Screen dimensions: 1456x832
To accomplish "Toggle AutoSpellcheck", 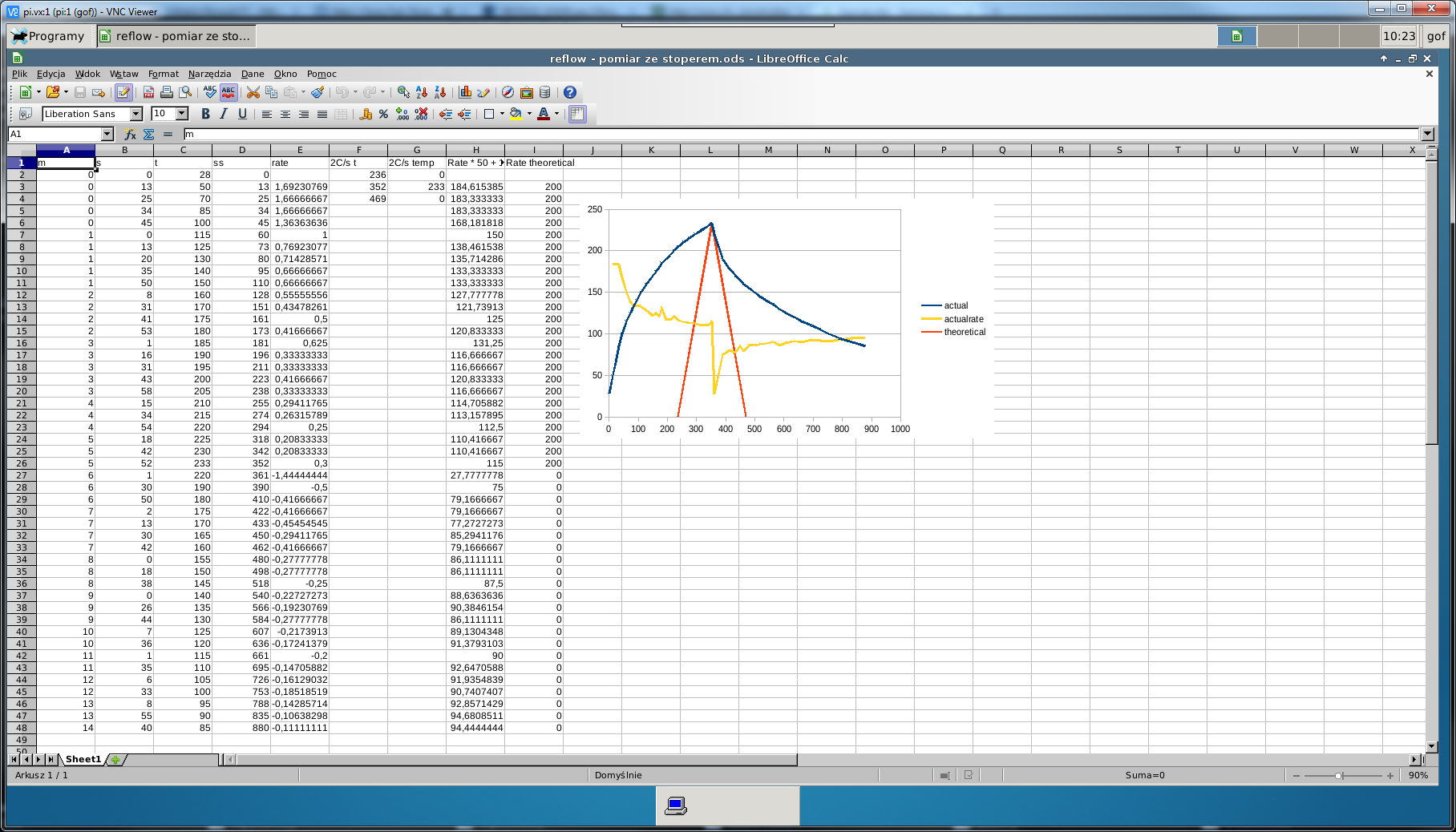I will pyautogui.click(x=229, y=92).
